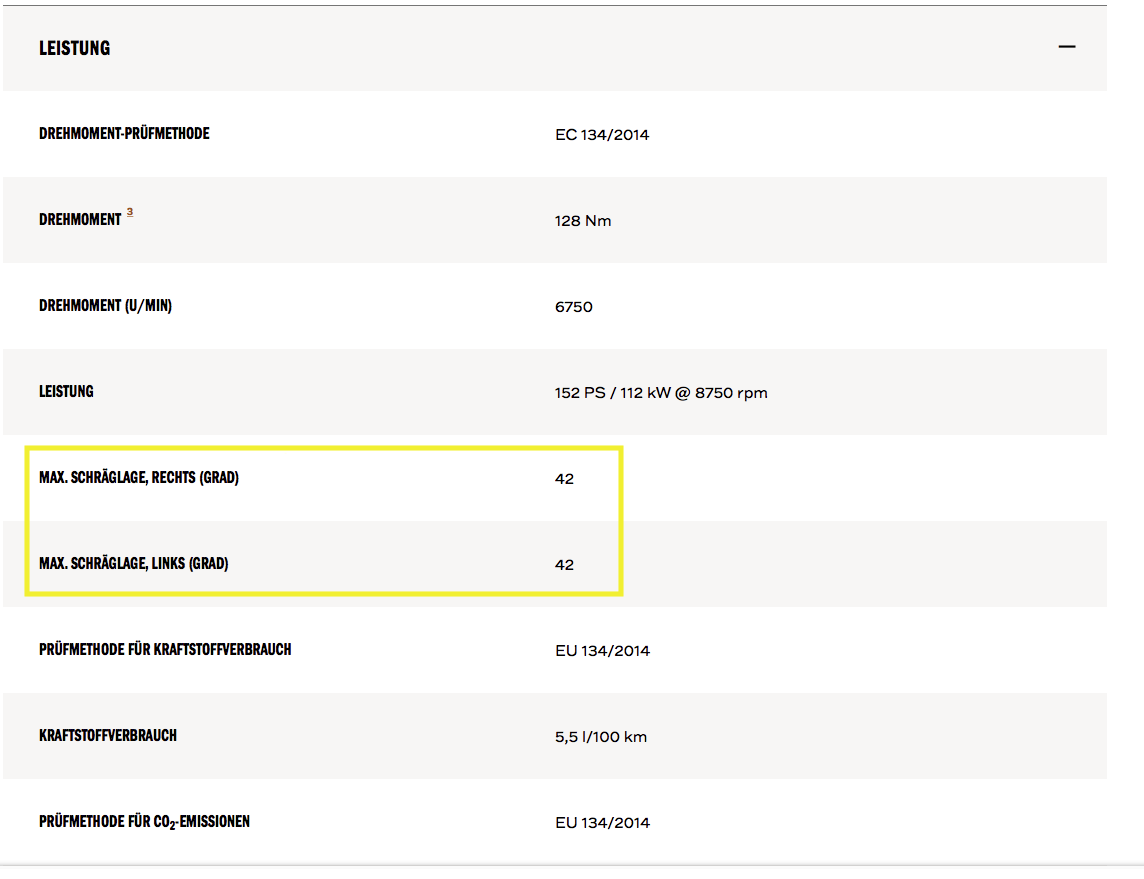Viewport: 1144px width, 879px height.
Task: Select the 42 value for Schräglage rechts
Action: (565, 479)
